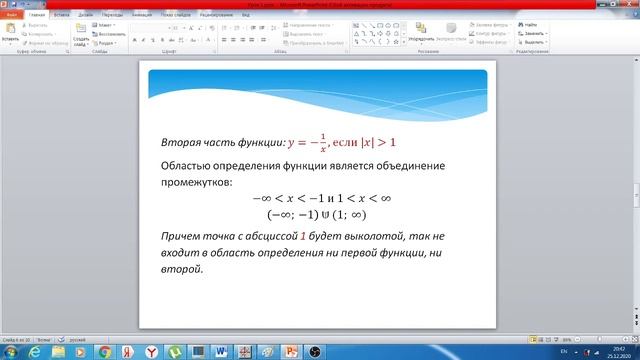This screenshot has width=640, height=360.
Task: Click Windows Start button
Action: tap(10, 352)
